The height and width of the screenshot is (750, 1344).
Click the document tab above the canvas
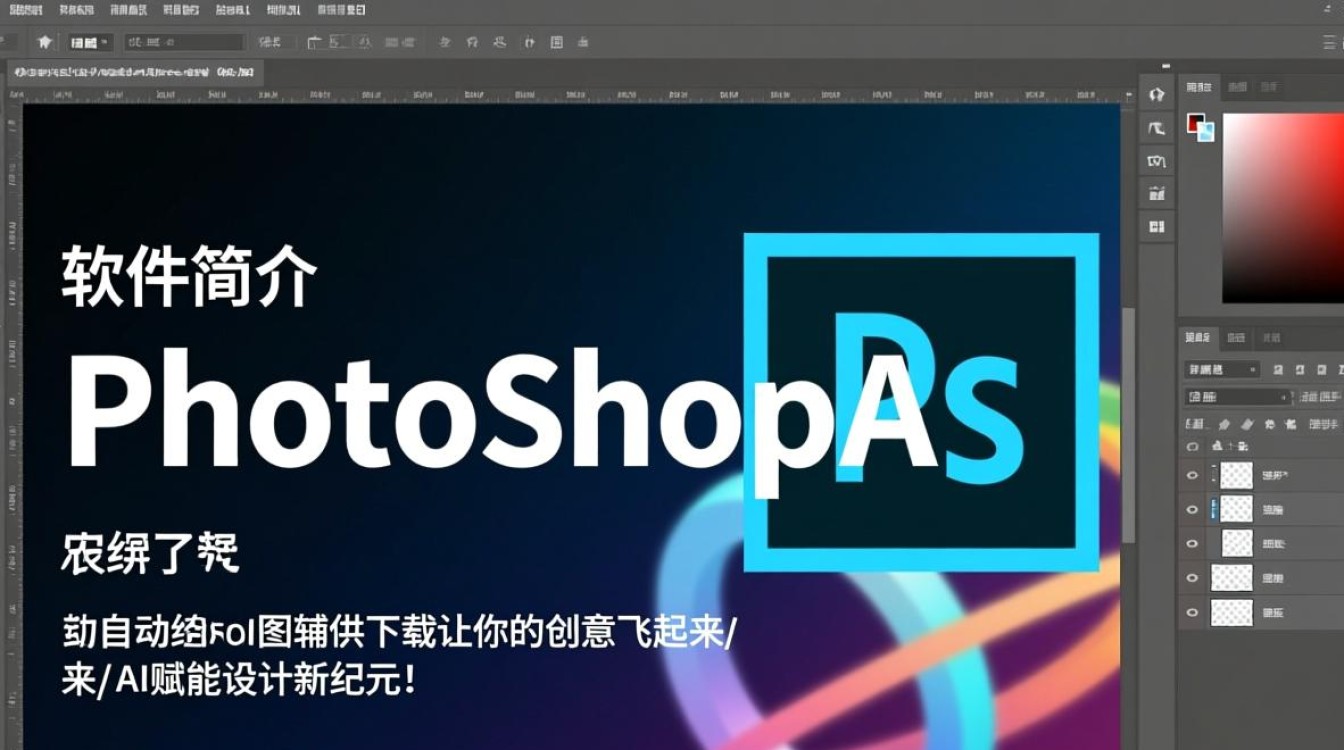pyautogui.click(x=135, y=72)
